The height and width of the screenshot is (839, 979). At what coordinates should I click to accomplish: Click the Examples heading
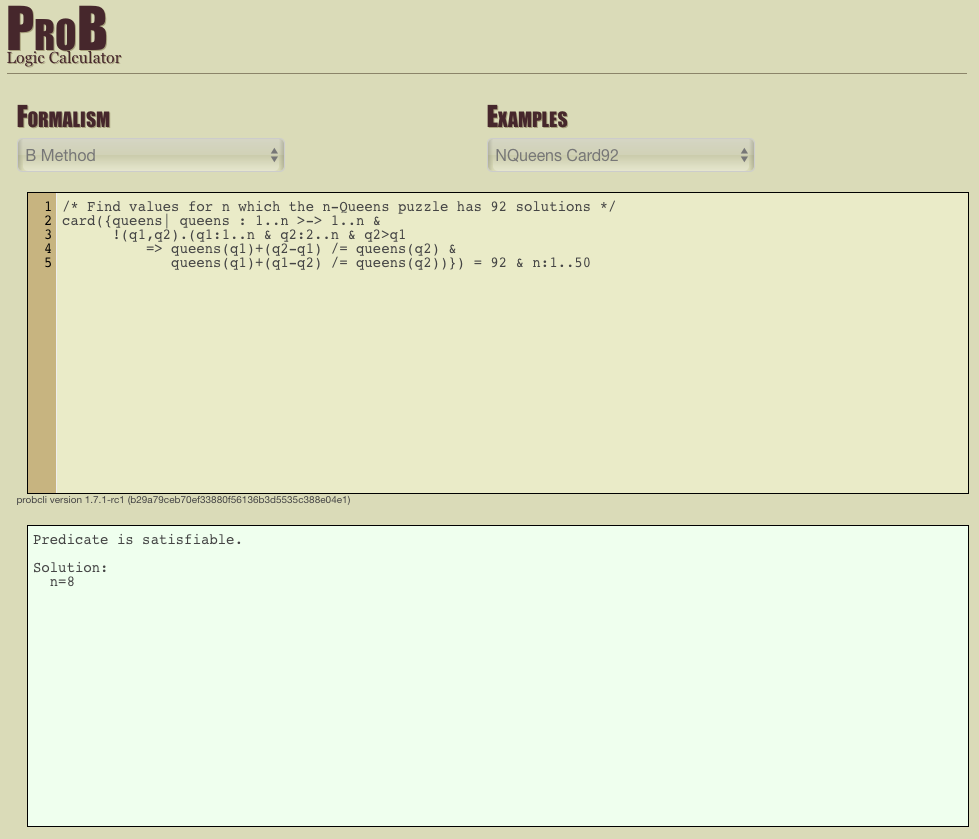click(x=527, y=118)
